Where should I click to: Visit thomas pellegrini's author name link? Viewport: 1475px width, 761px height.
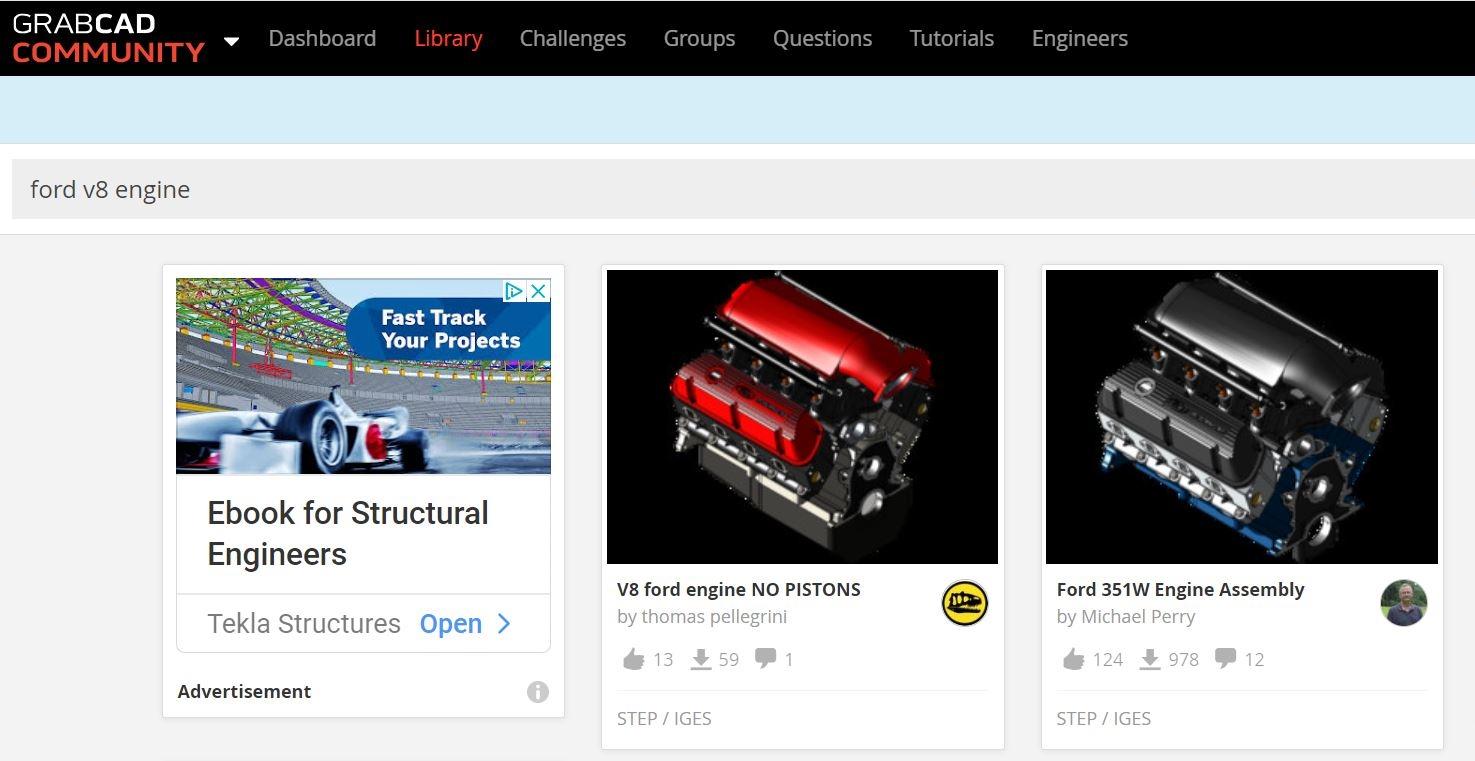coord(714,617)
